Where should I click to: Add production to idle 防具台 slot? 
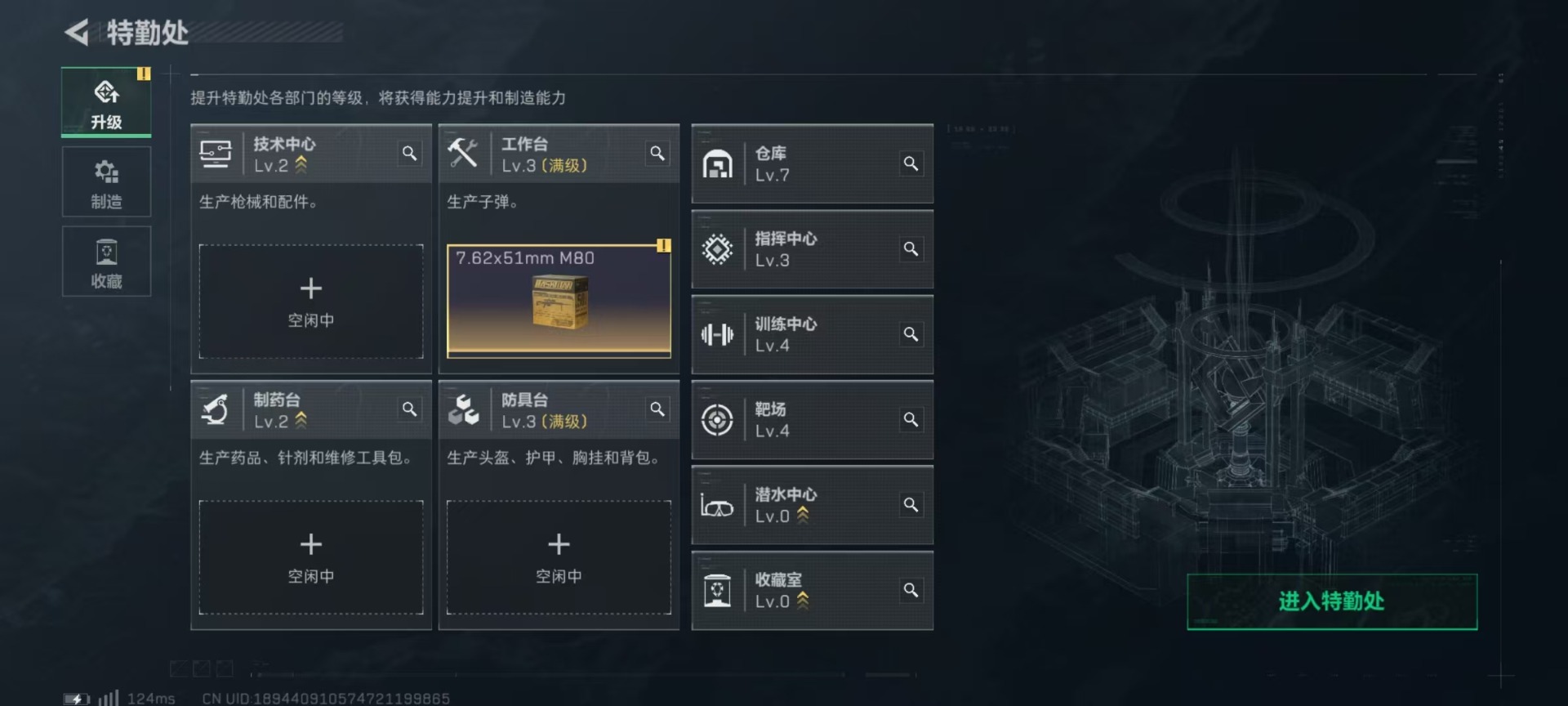pyautogui.click(x=559, y=557)
